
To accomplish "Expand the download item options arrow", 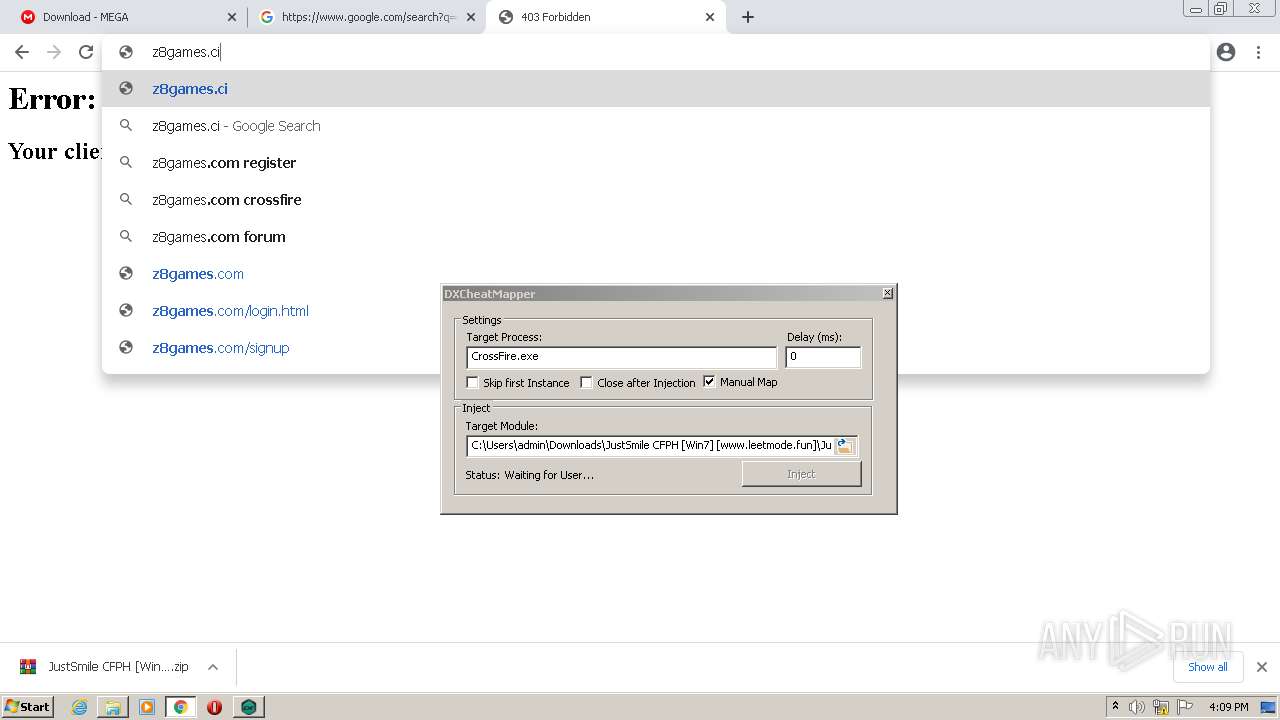I will (213, 667).
